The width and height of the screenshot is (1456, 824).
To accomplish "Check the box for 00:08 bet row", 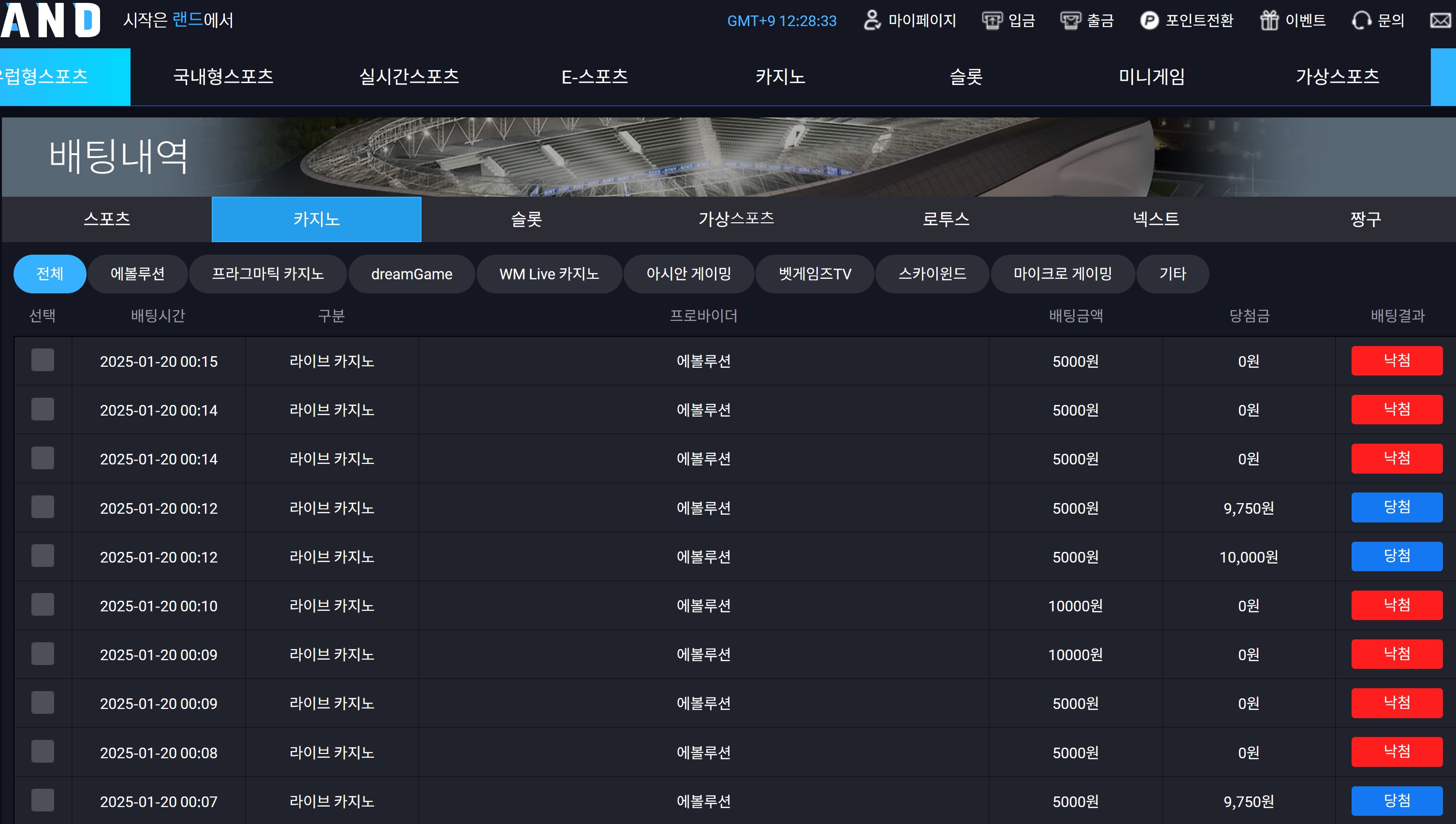I will 43,752.
